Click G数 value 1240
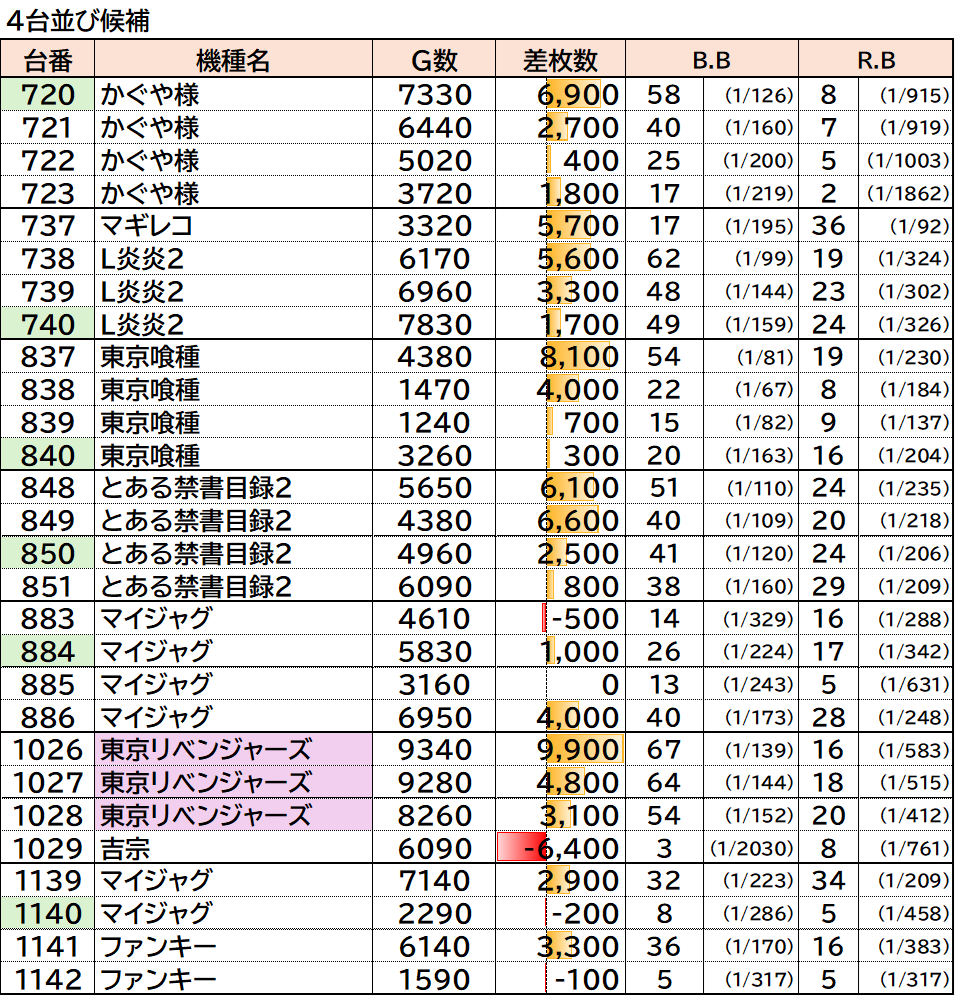This screenshot has height=996, width=955. click(435, 422)
